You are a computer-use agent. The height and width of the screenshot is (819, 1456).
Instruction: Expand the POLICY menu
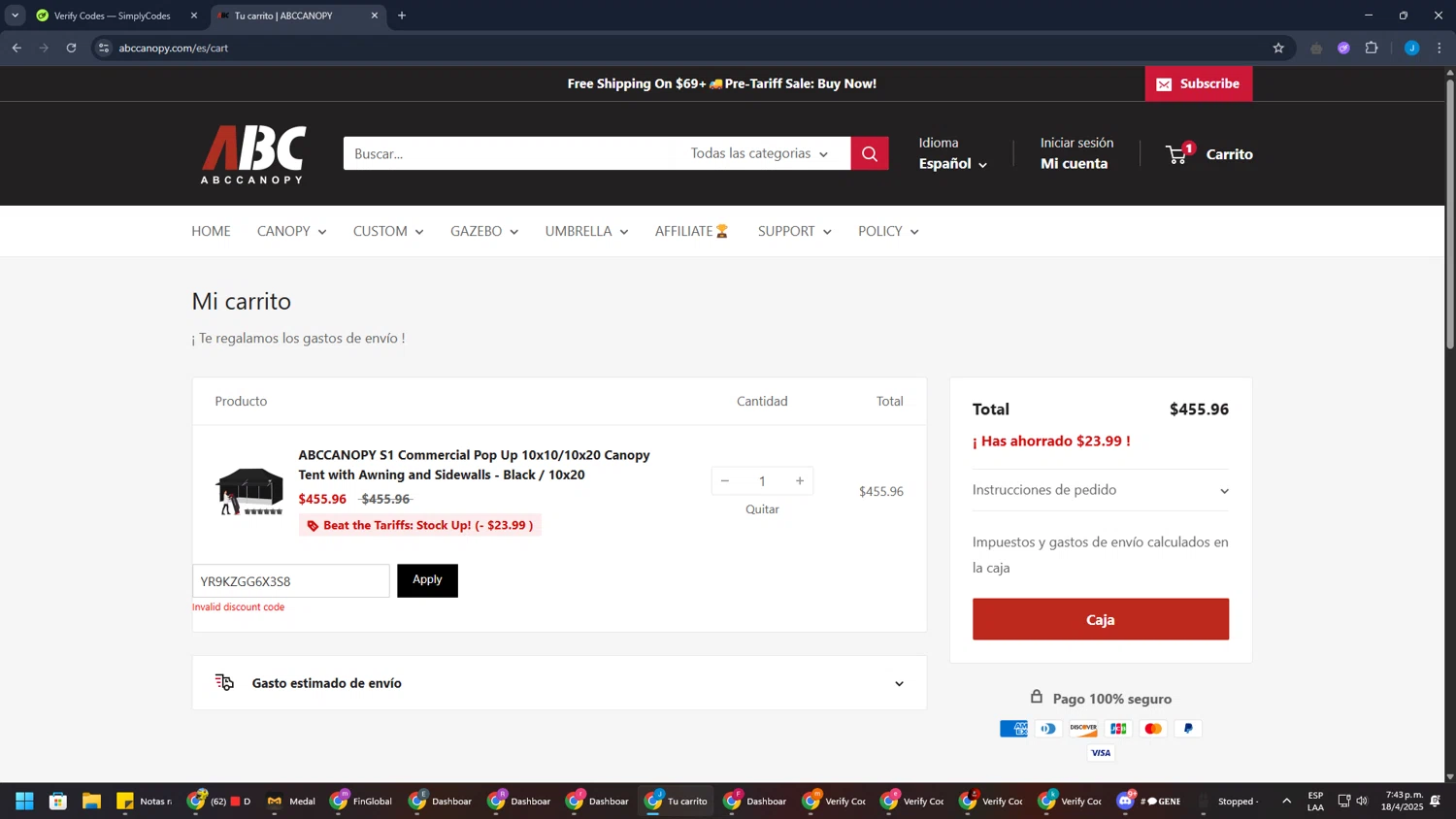tap(888, 231)
